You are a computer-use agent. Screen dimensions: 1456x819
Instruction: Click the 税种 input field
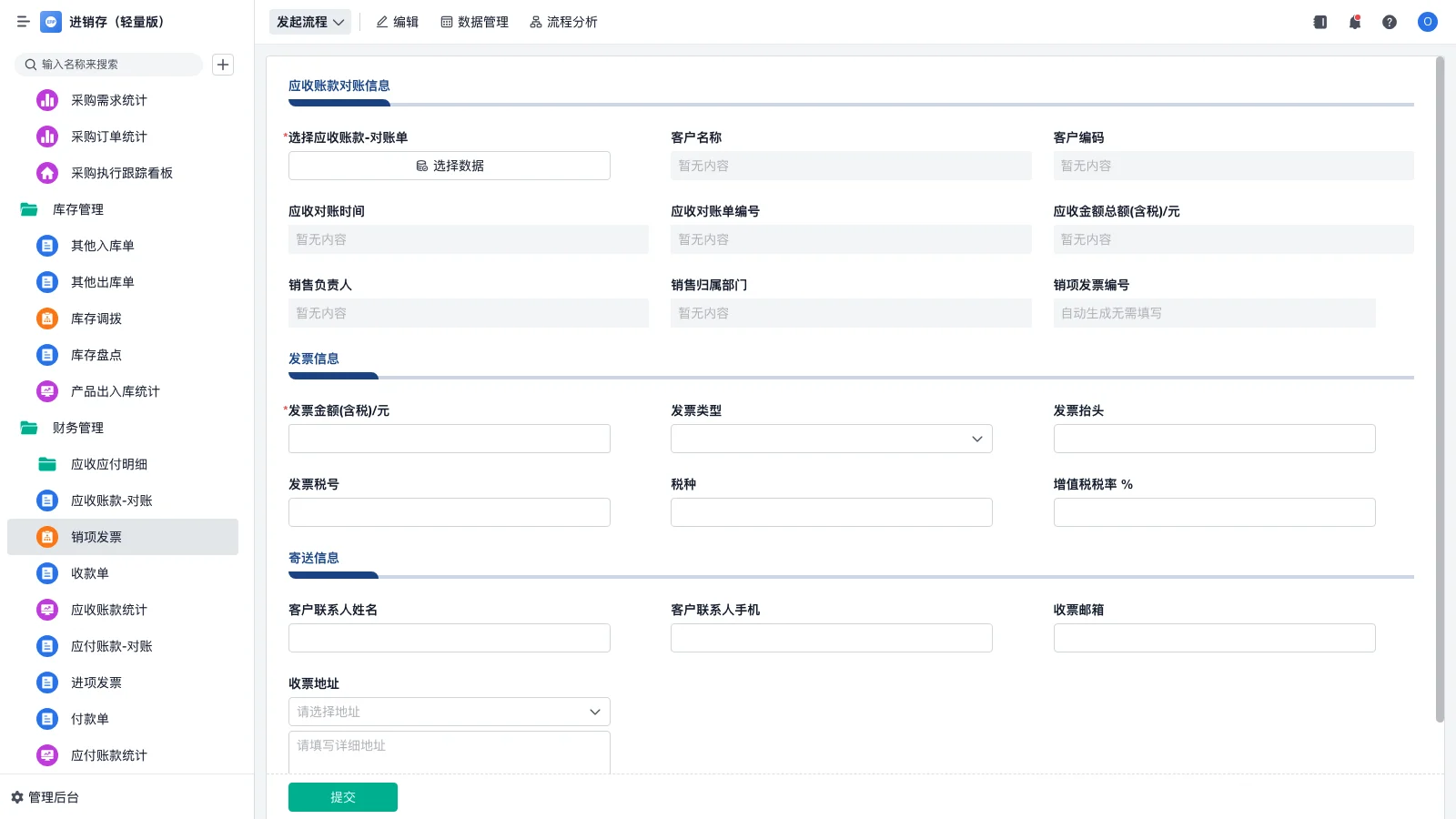coord(832,512)
